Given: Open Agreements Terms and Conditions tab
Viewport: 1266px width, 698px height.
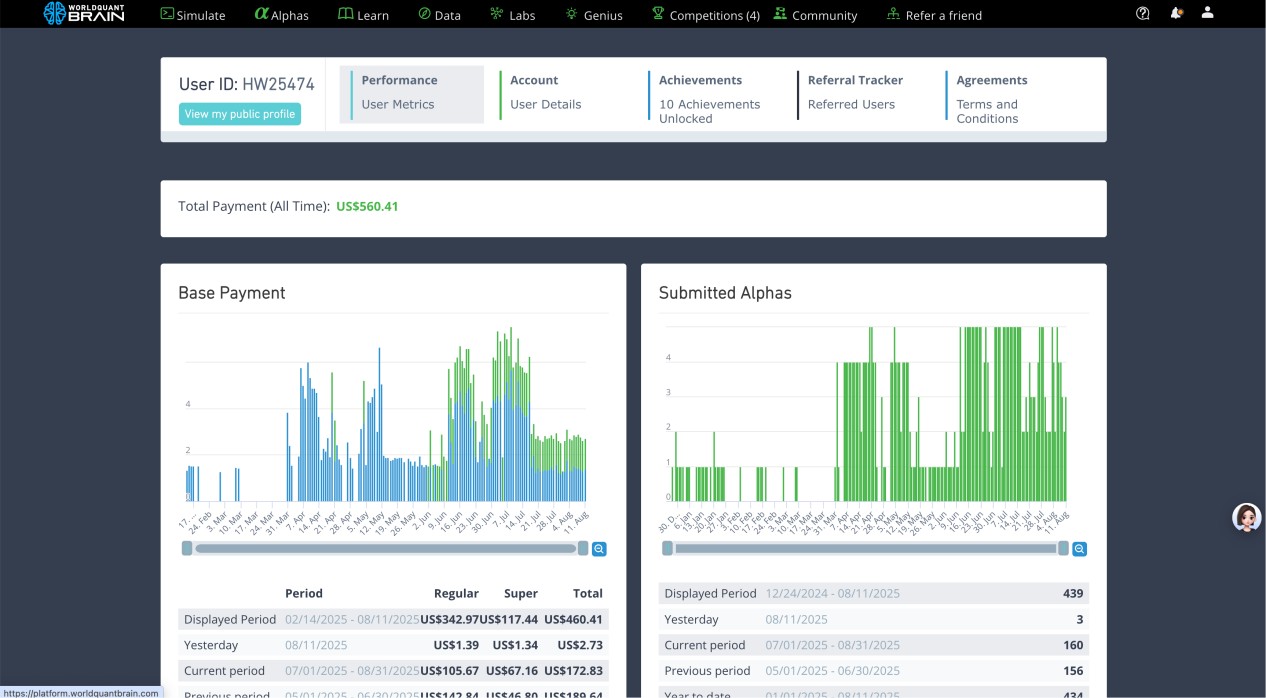Looking at the screenshot, I should (991, 98).
